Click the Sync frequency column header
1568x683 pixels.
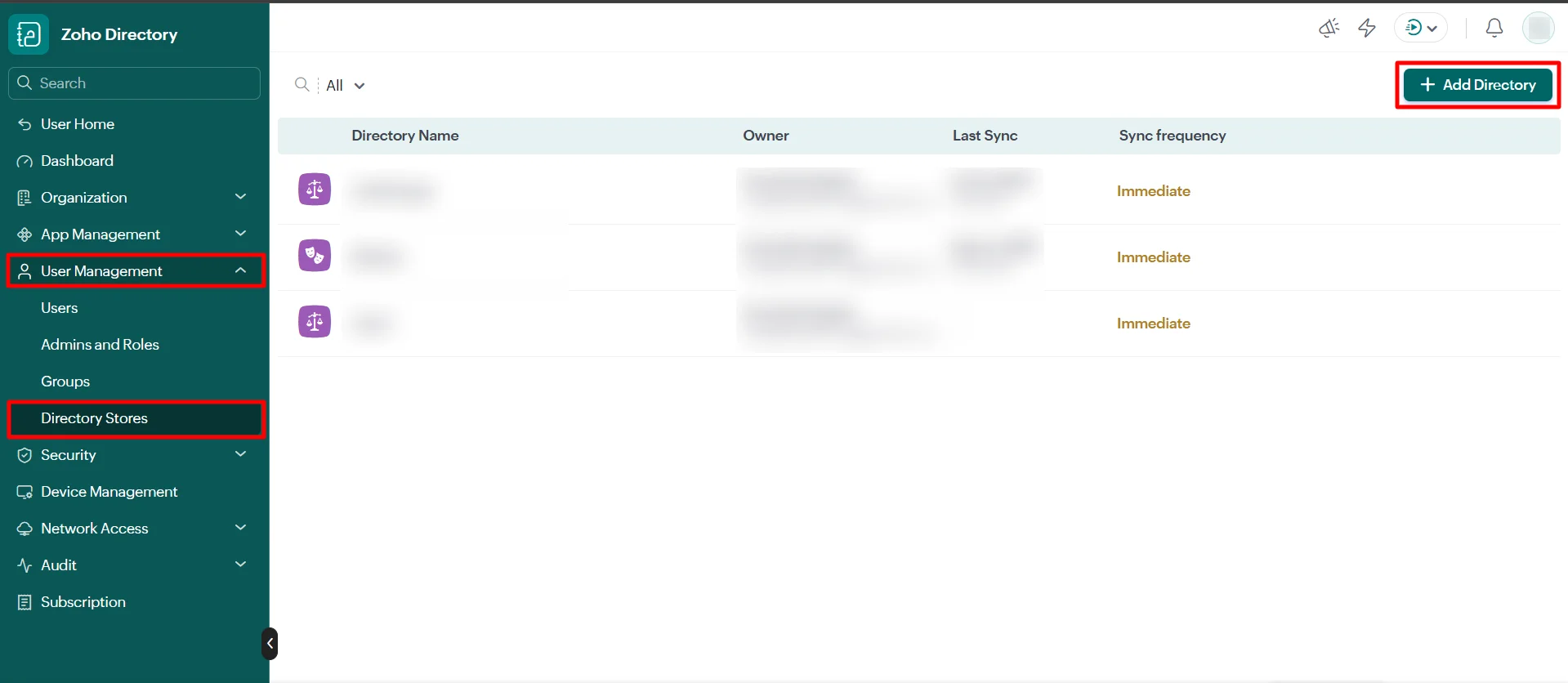pyautogui.click(x=1173, y=136)
